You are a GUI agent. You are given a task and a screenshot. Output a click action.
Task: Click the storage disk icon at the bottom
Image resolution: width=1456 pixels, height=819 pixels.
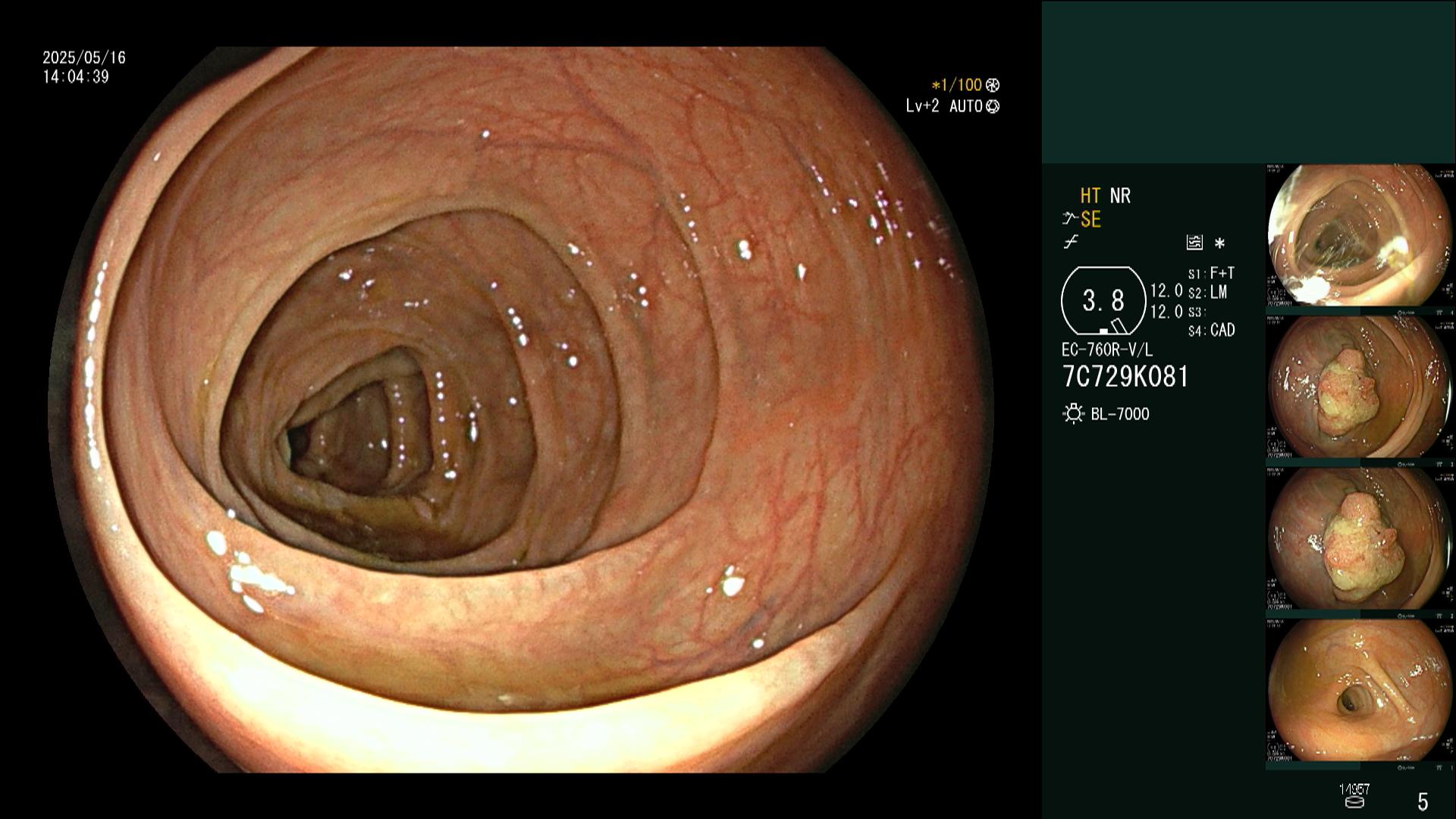point(1354,802)
